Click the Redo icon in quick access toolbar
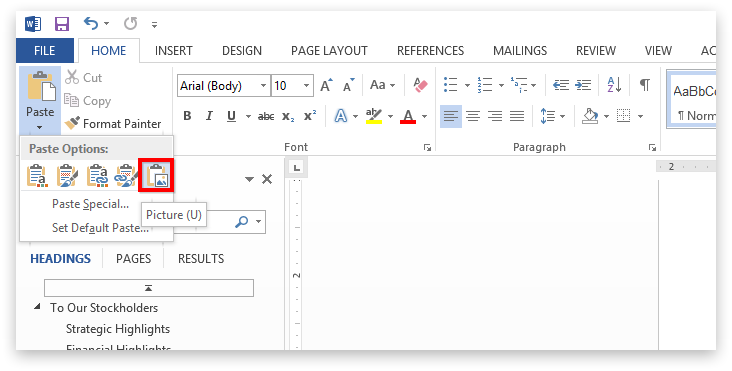The height and width of the screenshot is (371, 732). [130, 23]
